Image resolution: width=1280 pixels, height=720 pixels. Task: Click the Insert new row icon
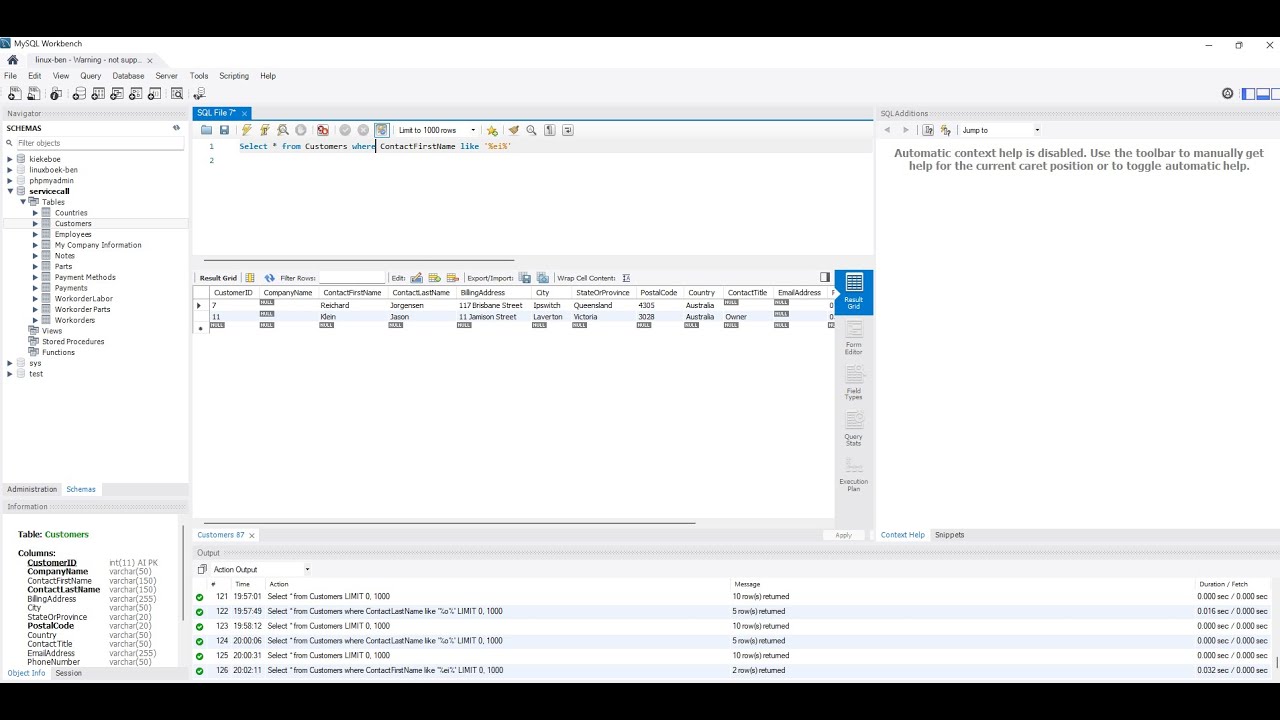tap(435, 278)
